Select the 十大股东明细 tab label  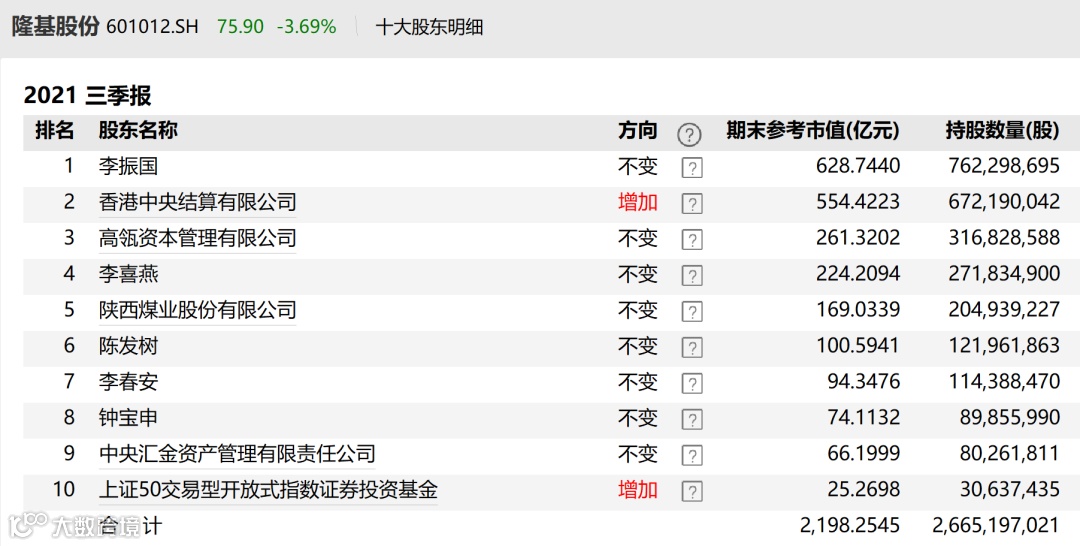pos(429,27)
